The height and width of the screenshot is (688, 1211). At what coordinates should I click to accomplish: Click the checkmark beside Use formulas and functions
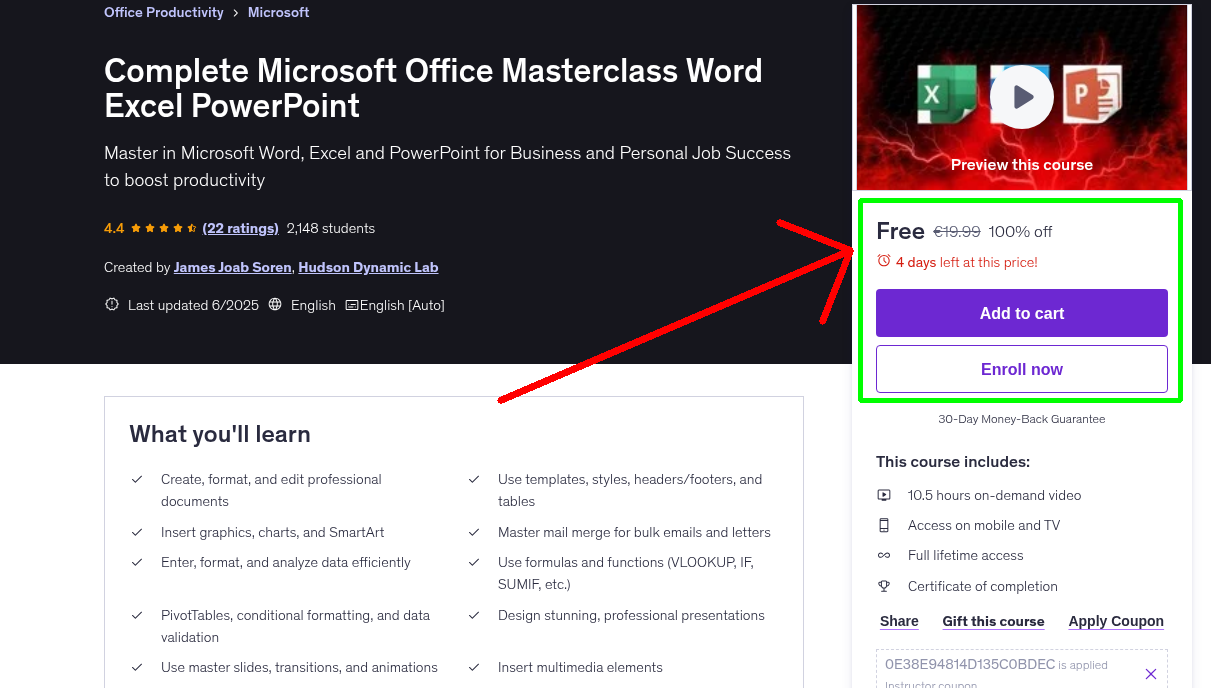pyautogui.click(x=474, y=562)
